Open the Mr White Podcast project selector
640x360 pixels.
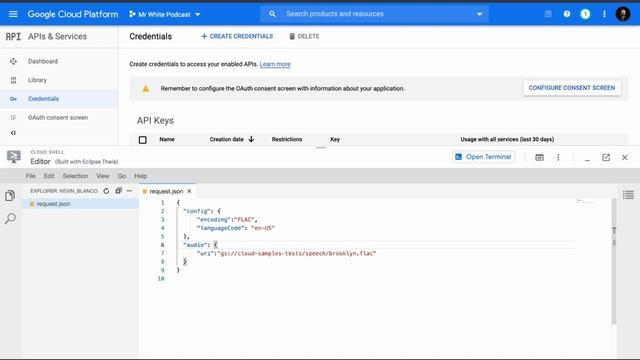164,14
